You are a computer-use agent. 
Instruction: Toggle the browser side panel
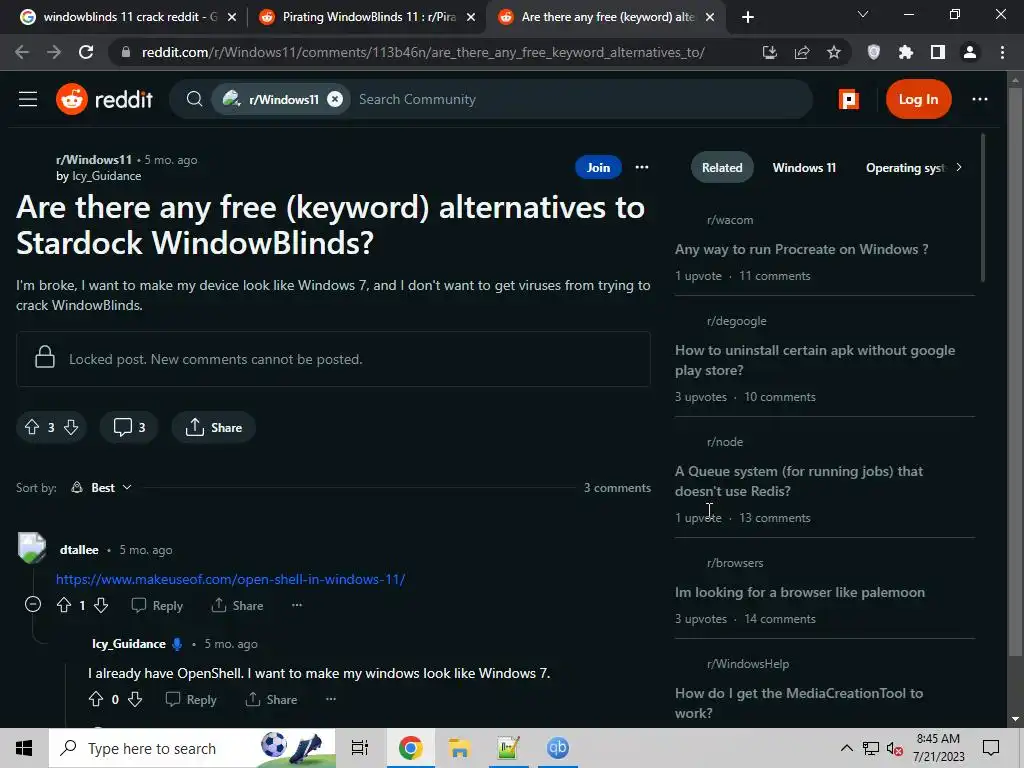click(938, 52)
